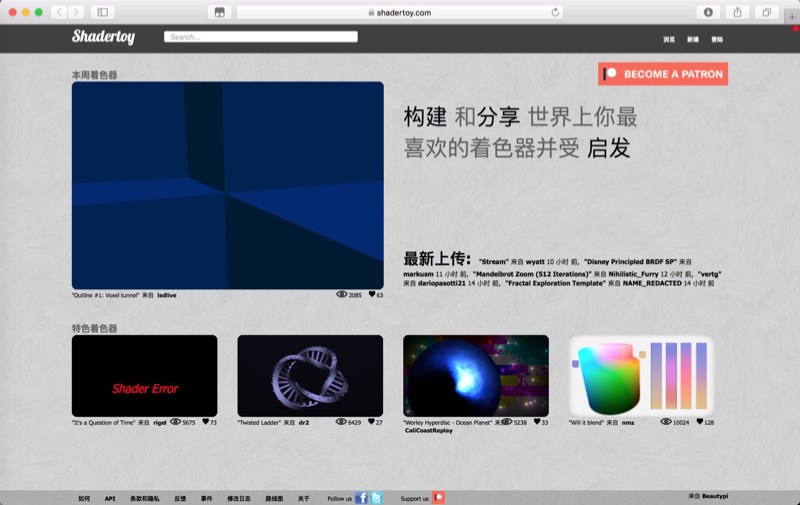Open the Ocean Planet shader thumbnail

pos(476,376)
